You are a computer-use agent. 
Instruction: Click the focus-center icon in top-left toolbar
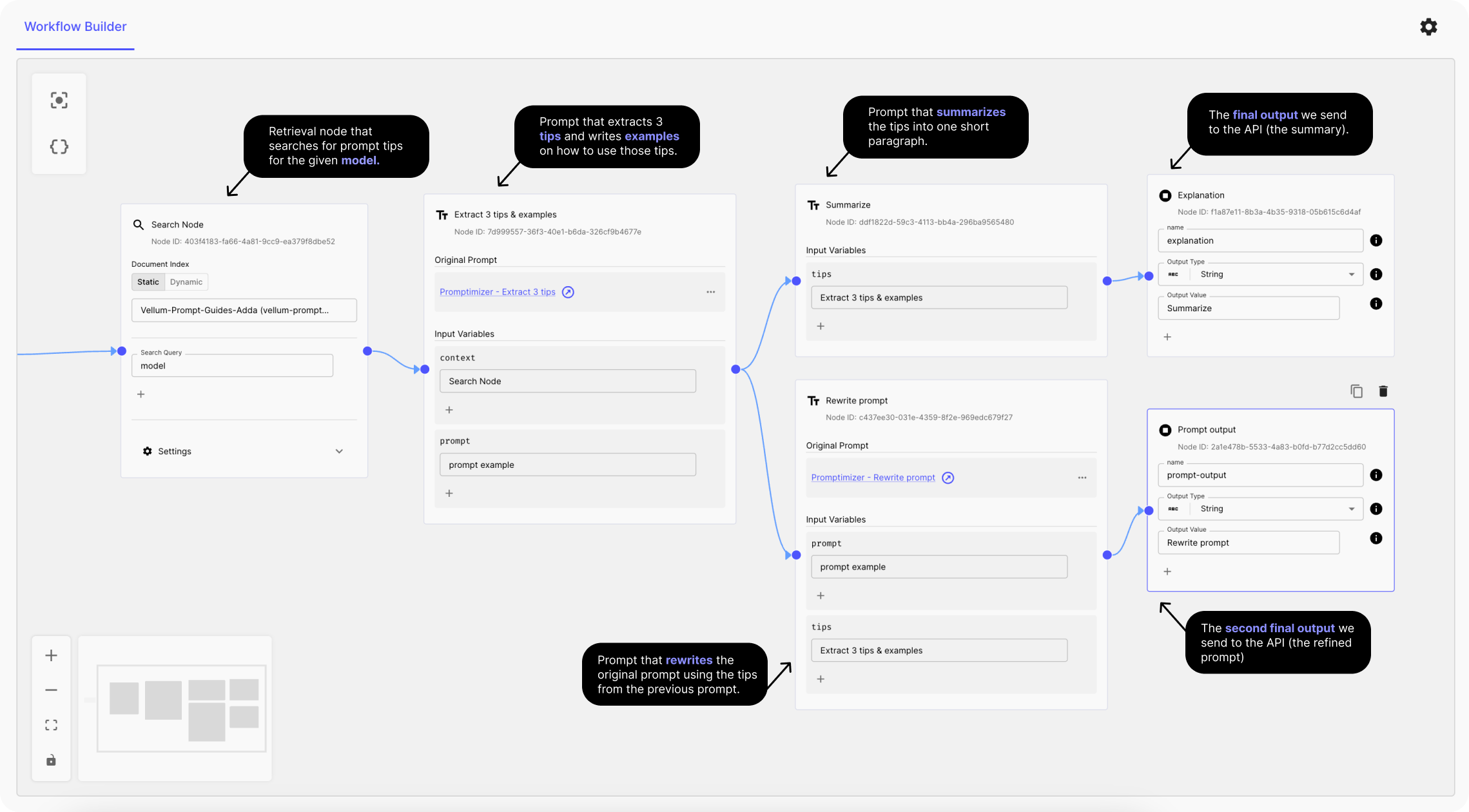coord(59,100)
